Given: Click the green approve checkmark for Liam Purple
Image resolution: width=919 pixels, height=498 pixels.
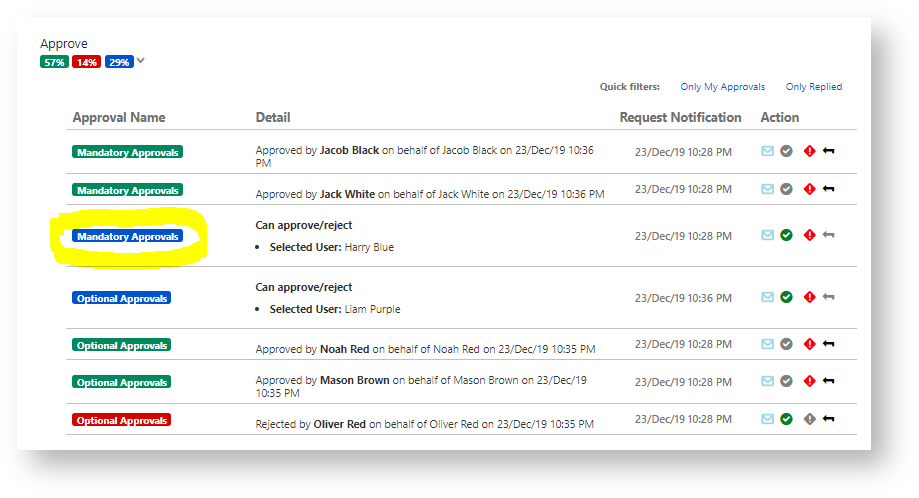Looking at the screenshot, I should [787, 297].
